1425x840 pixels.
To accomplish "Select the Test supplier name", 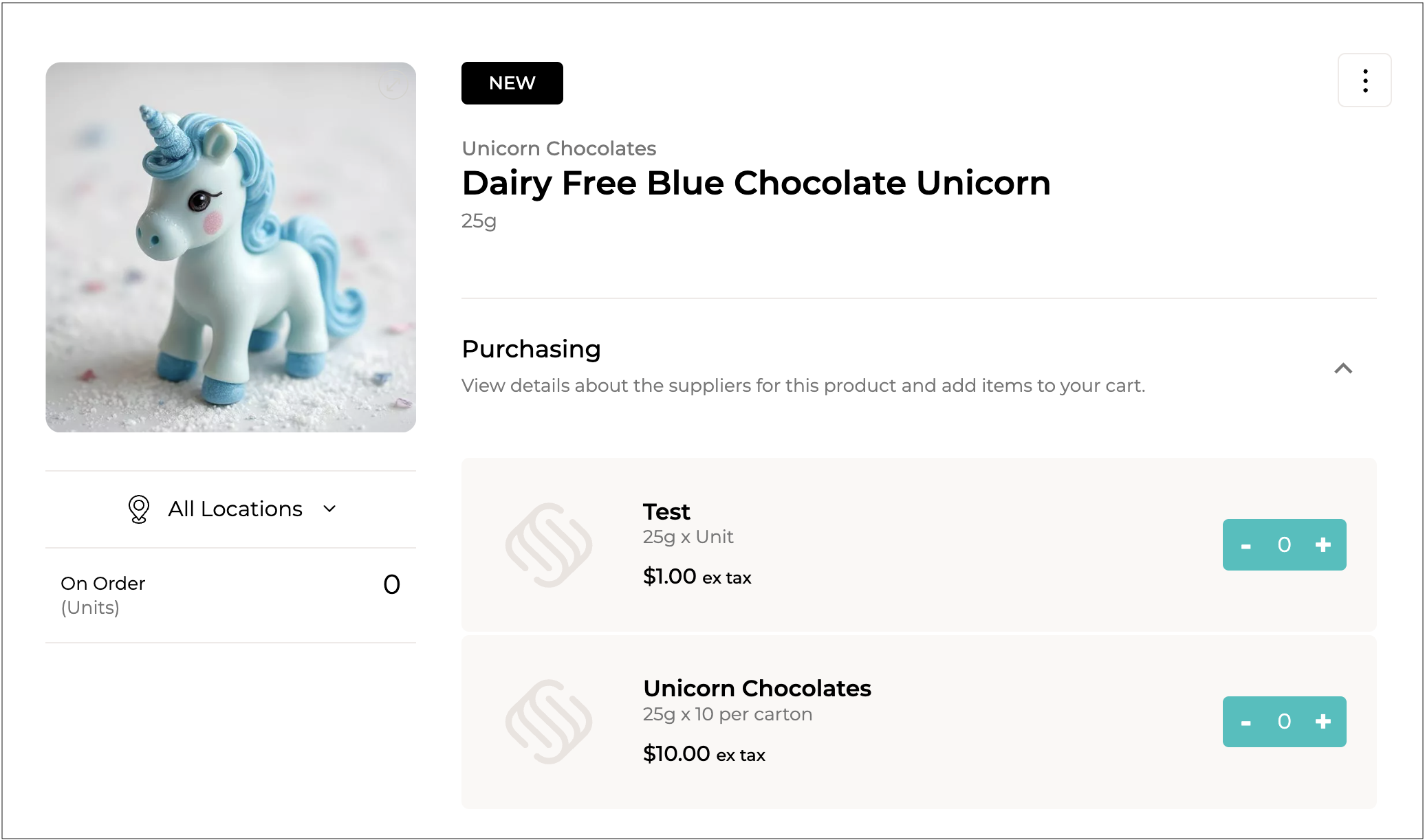I will [666, 512].
